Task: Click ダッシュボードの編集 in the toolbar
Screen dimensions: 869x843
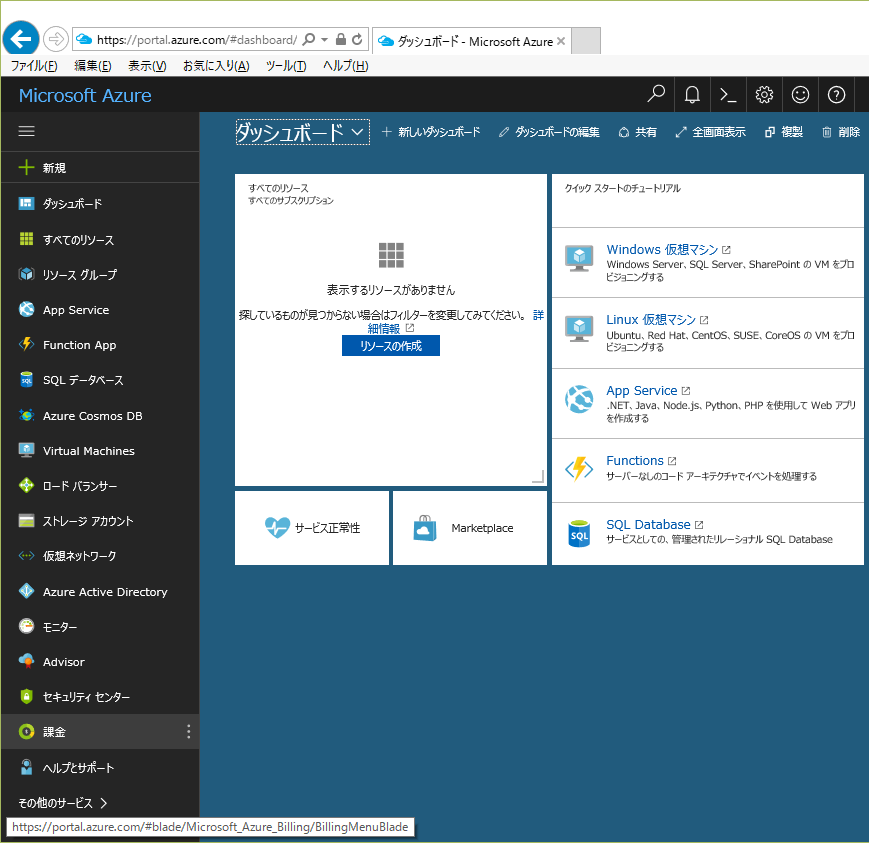Action: coord(549,132)
